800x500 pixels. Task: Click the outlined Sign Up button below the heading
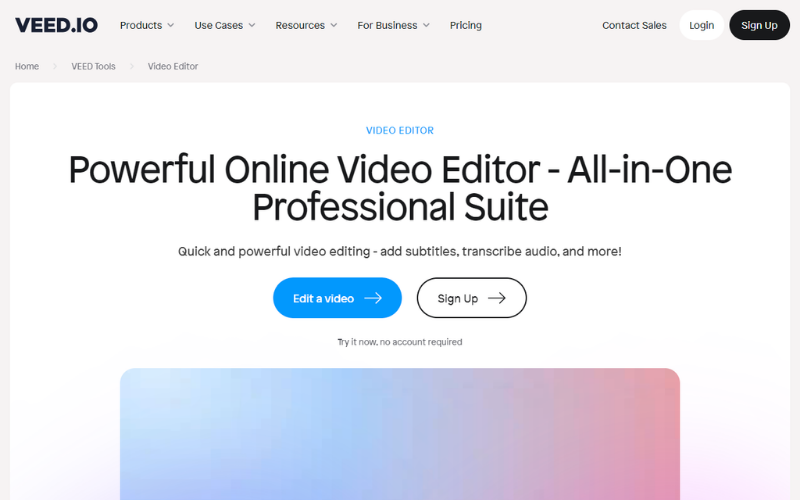coord(471,298)
